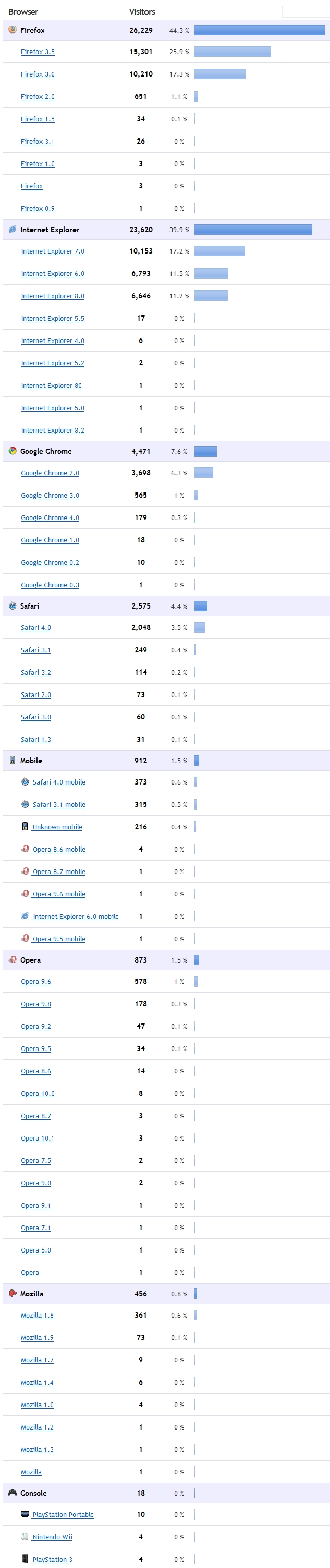Open the Mozilla 1.8 link
The width and height of the screenshot is (330, 1568).
tap(37, 1316)
